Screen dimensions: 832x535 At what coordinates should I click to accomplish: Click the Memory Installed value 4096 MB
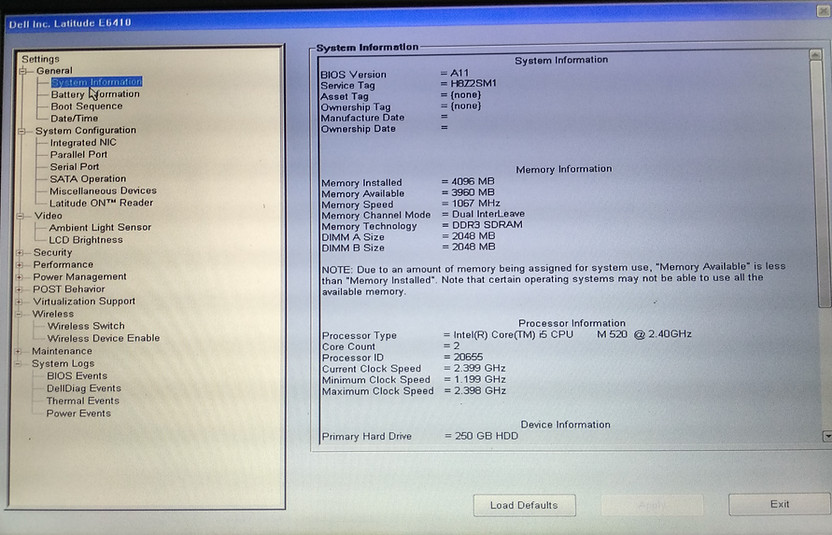pyautogui.click(x=473, y=182)
